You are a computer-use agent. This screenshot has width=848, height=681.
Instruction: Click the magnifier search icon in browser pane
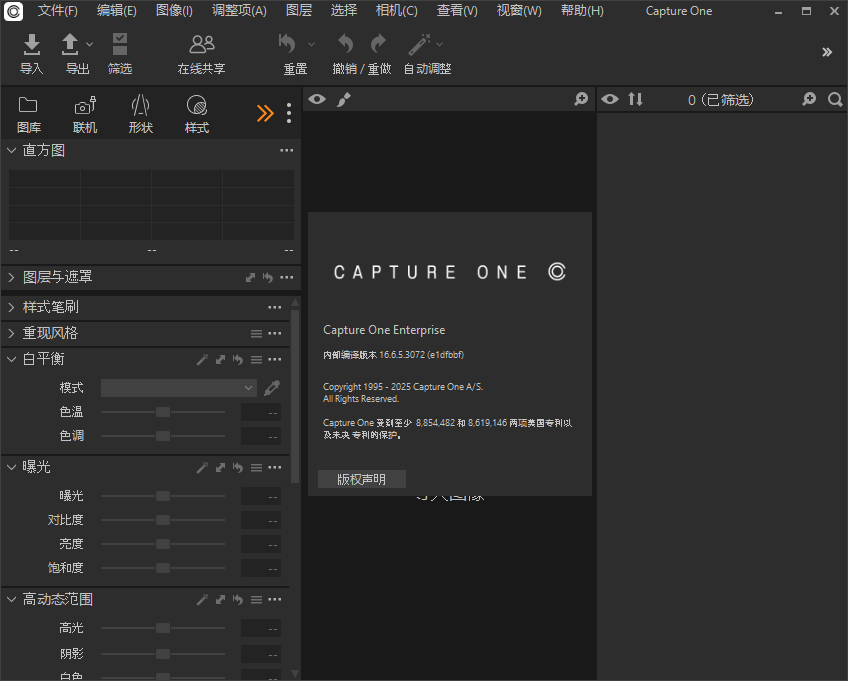click(x=836, y=99)
